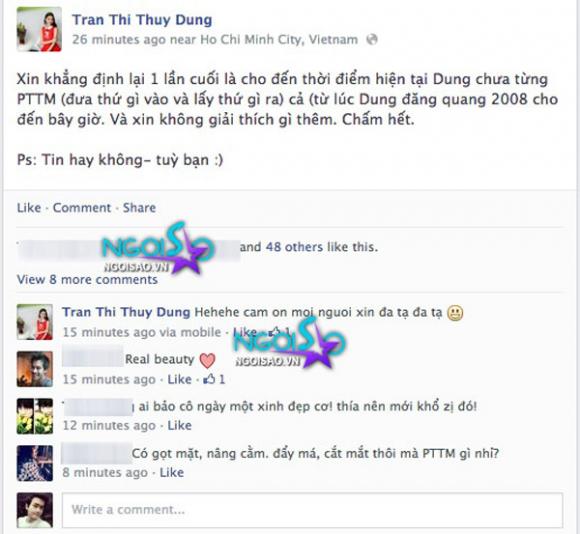The image size is (580, 534).
Task: Like the 12 minutes ago comment
Action: [179, 425]
